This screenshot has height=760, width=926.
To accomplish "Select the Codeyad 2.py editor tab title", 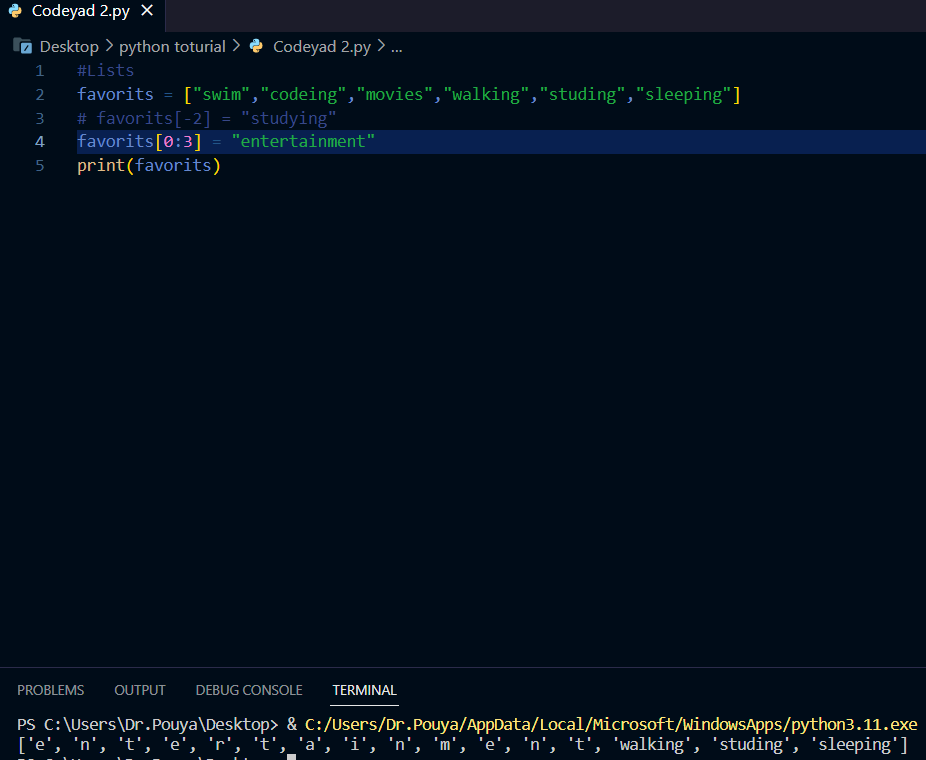I will [79, 11].
